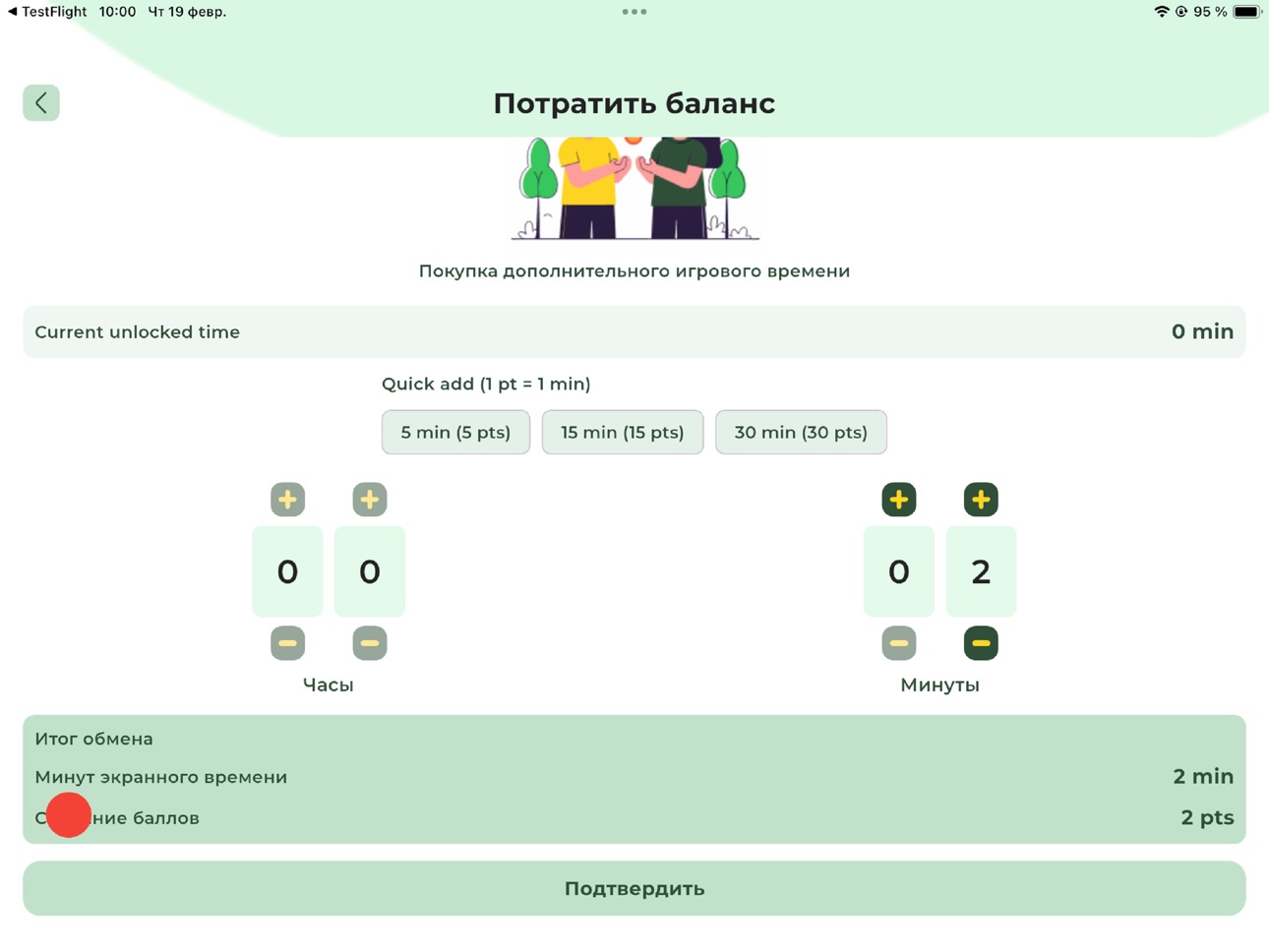Increase the hours tens digit
This screenshot has width=1269, height=952.
coord(287,500)
